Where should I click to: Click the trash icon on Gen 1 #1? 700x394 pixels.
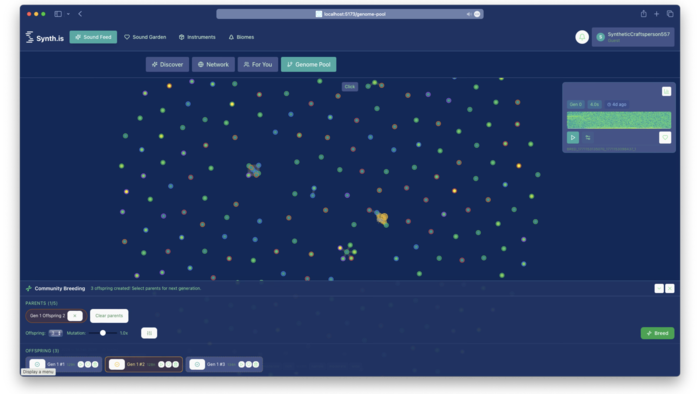(x=95, y=364)
